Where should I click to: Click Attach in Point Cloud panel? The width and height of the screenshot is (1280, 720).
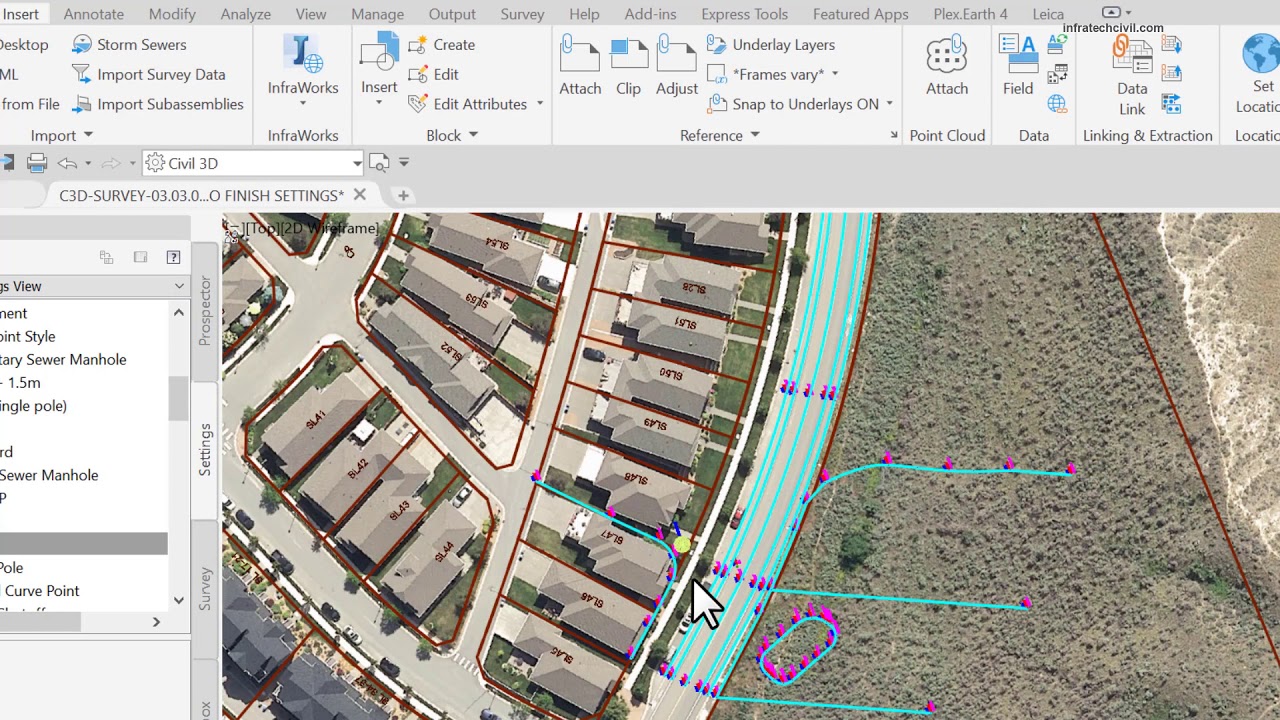[x=947, y=66]
